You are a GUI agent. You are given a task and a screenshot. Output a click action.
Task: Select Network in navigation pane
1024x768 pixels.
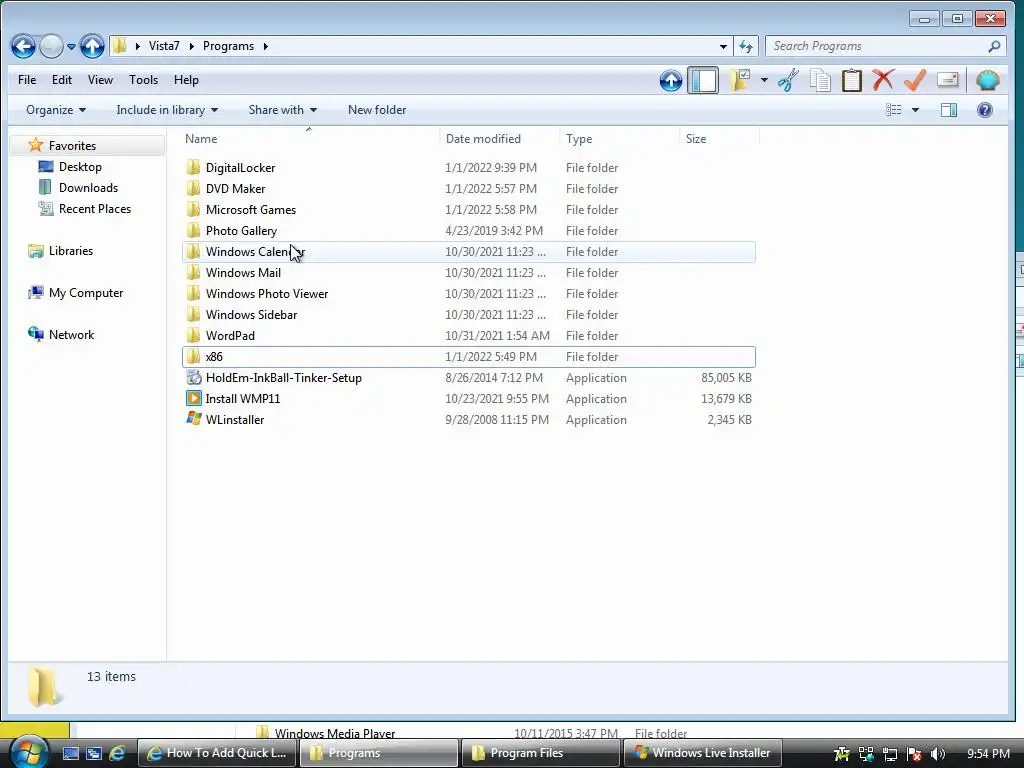click(x=71, y=334)
